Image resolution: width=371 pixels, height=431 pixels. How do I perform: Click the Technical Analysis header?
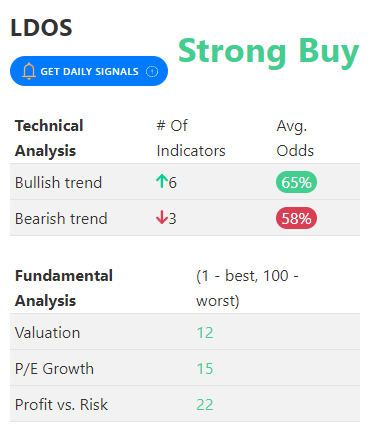49,138
